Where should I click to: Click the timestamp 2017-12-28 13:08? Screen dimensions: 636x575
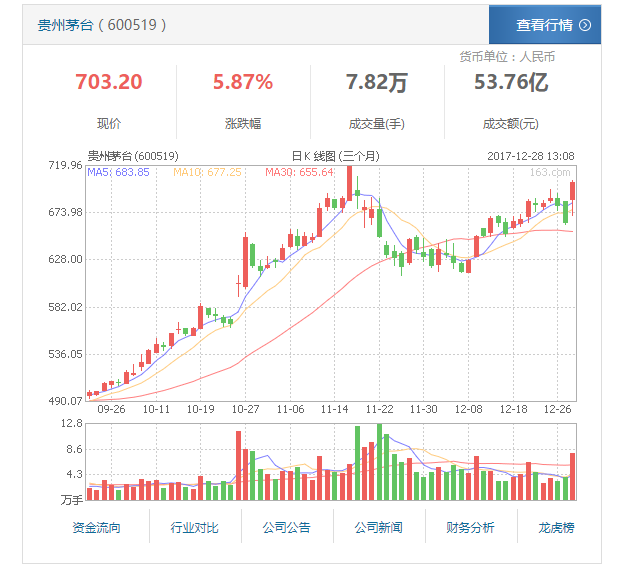pos(531,156)
